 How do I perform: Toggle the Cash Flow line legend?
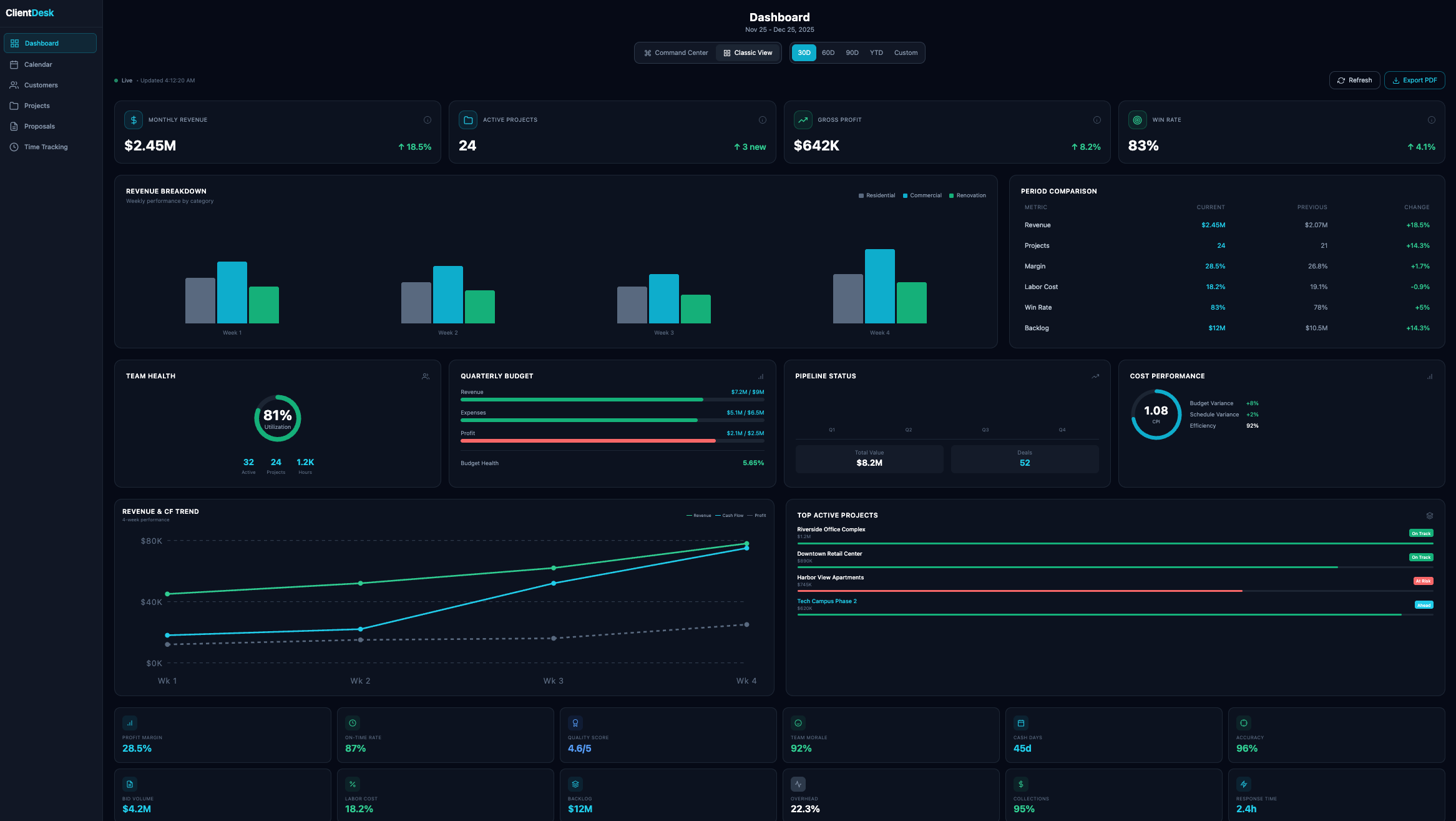click(x=732, y=515)
